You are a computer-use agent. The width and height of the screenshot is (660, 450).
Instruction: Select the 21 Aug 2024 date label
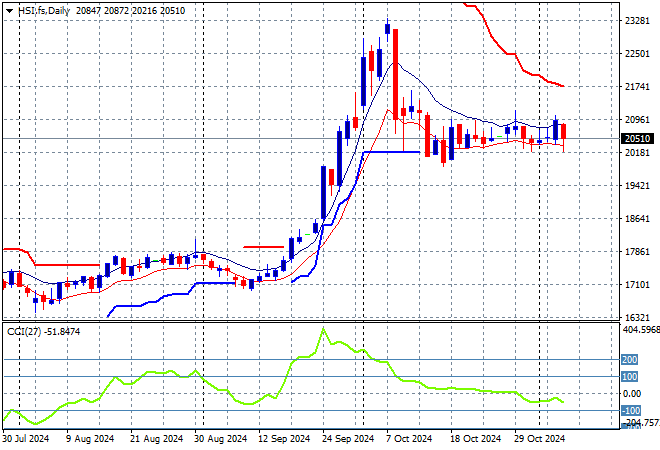(157, 438)
